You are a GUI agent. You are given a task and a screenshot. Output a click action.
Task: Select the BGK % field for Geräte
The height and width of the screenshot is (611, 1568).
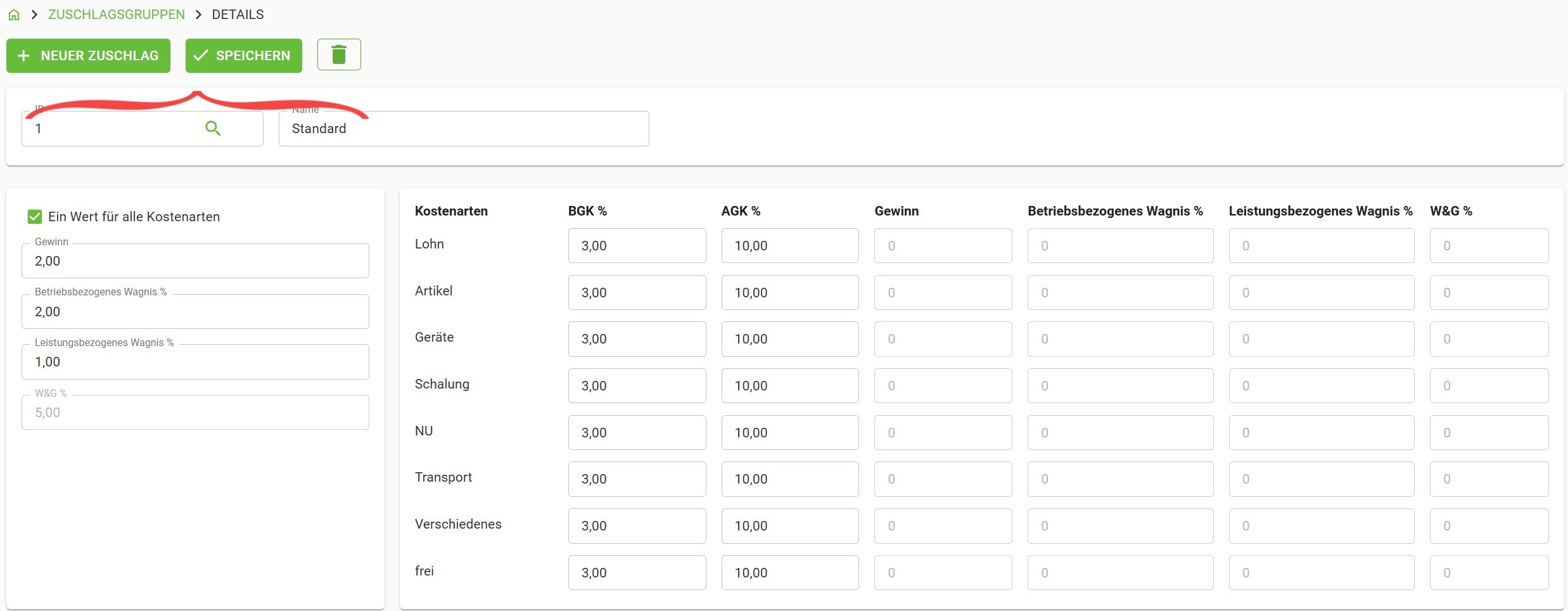pos(636,339)
